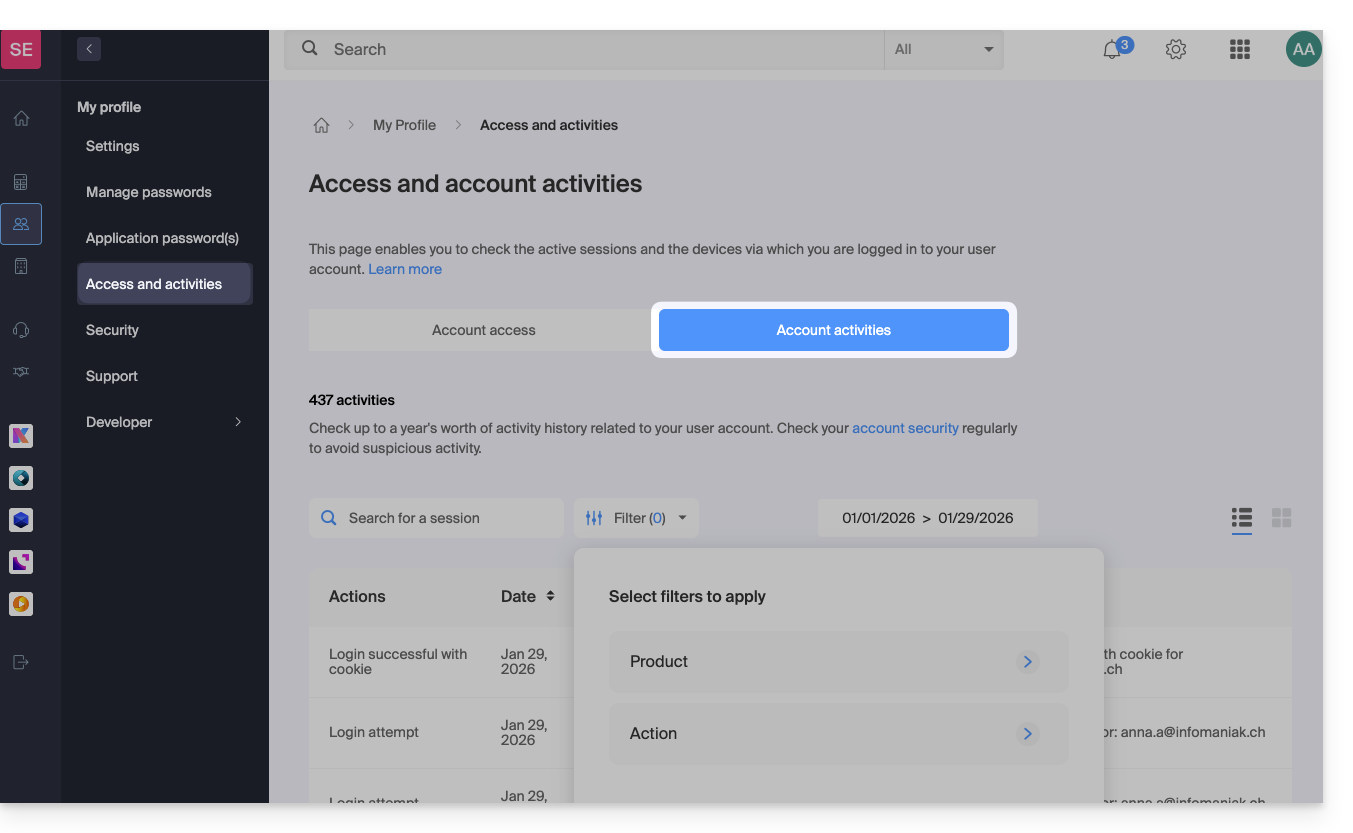Switch to grid view layout
The width and height of the screenshot is (1353, 833).
(x=1281, y=518)
